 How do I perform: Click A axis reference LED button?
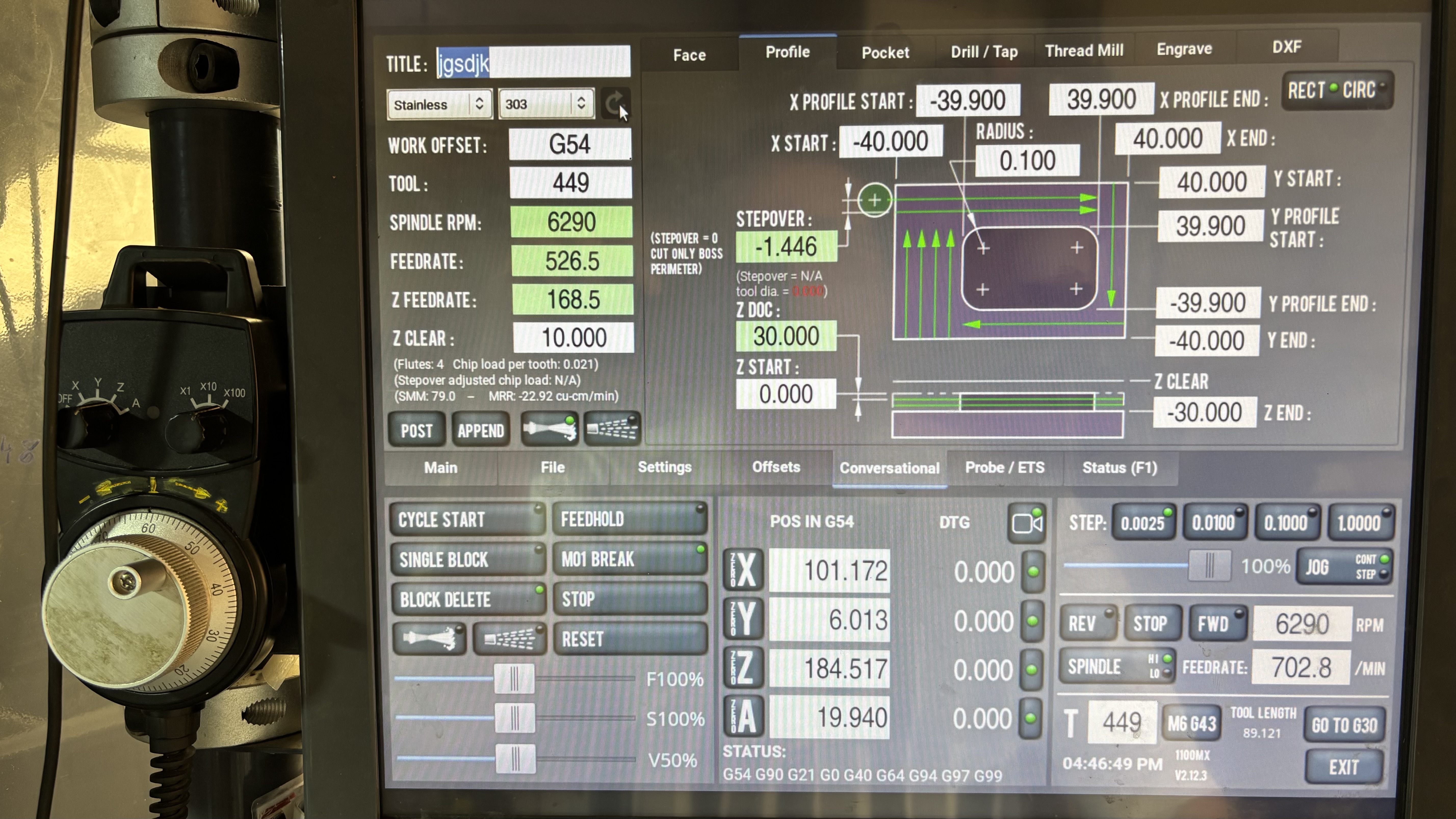coord(1030,718)
